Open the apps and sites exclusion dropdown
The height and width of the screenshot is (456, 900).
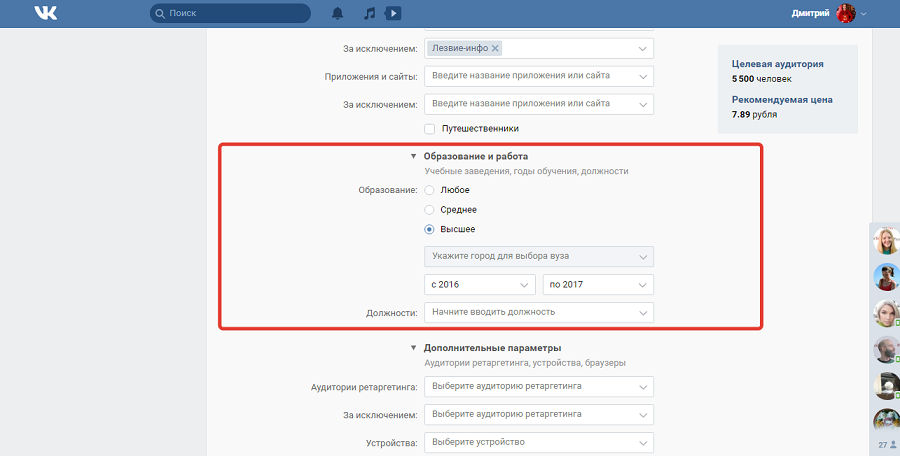(539, 104)
